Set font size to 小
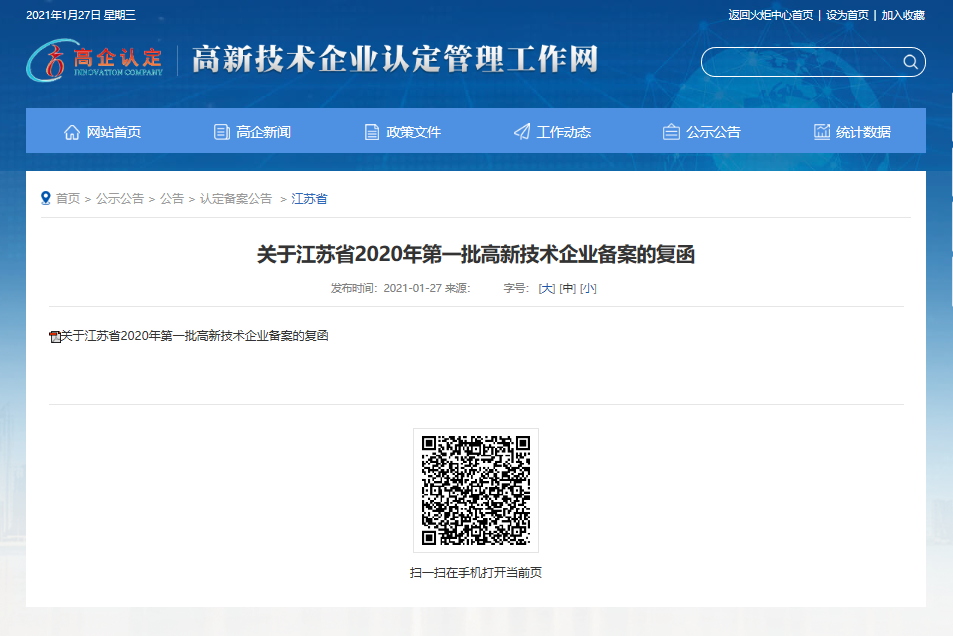 (588, 288)
